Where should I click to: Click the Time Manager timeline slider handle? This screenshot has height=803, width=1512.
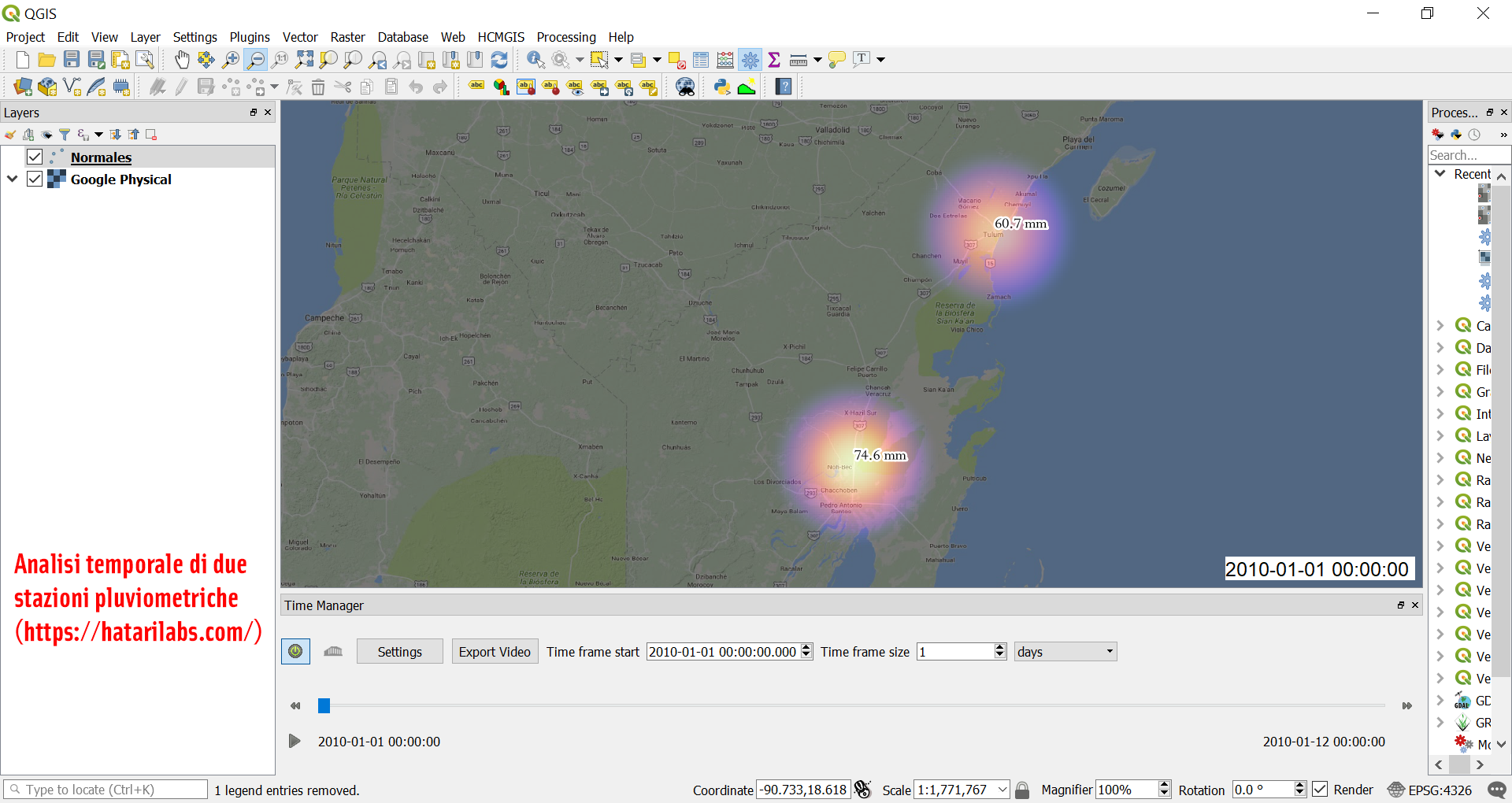pyautogui.click(x=324, y=705)
